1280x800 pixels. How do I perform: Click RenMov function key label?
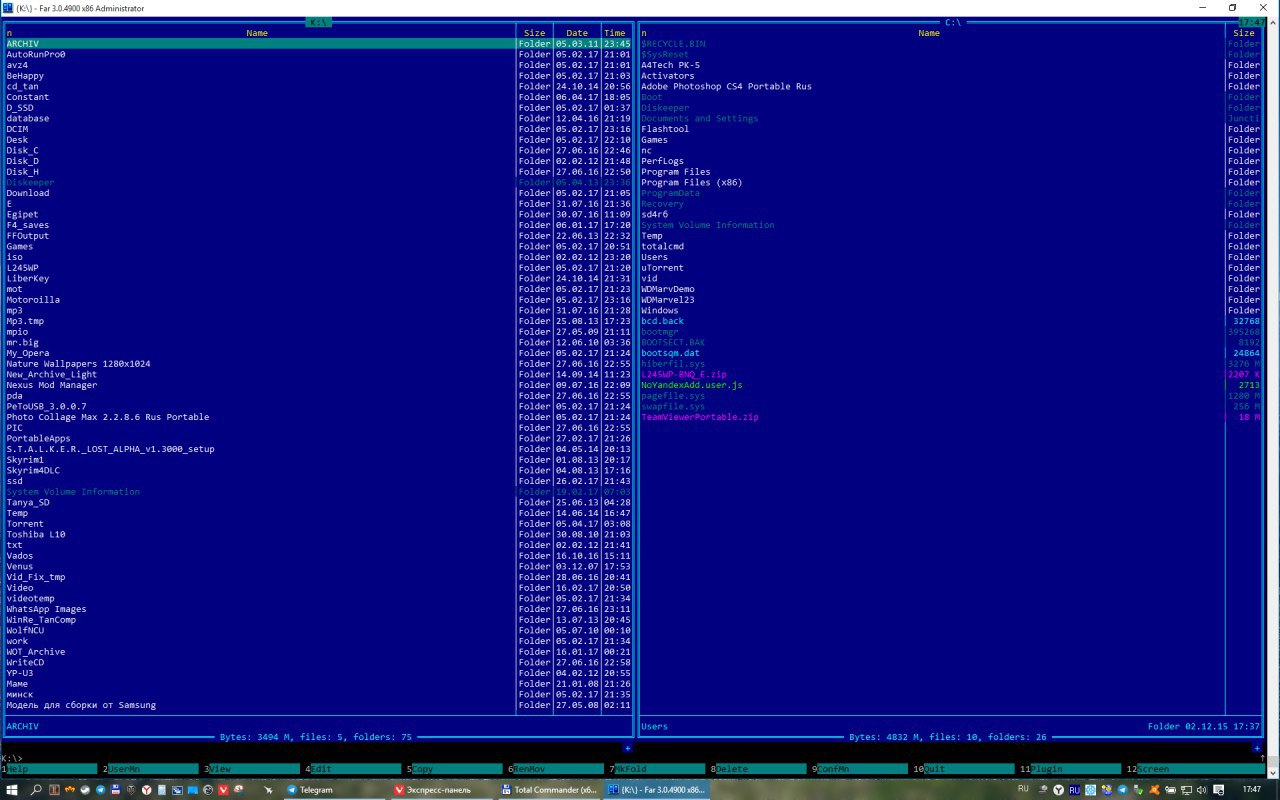pyautogui.click(x=531, y=769)
